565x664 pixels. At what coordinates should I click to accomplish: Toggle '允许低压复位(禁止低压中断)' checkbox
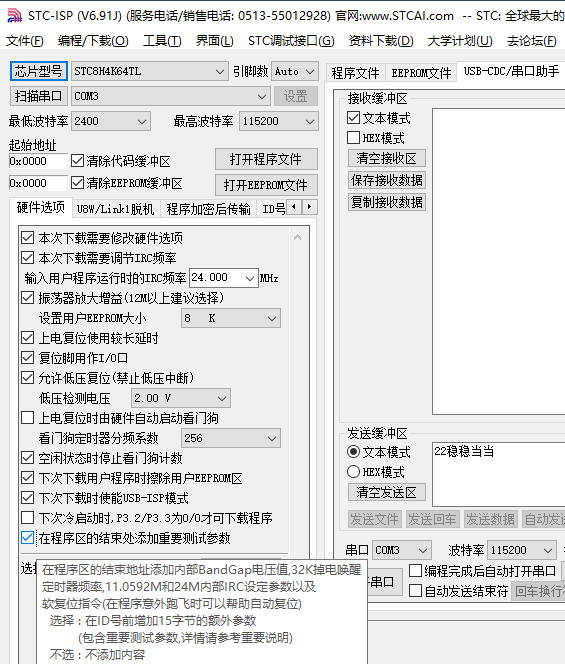pos(28,378)
